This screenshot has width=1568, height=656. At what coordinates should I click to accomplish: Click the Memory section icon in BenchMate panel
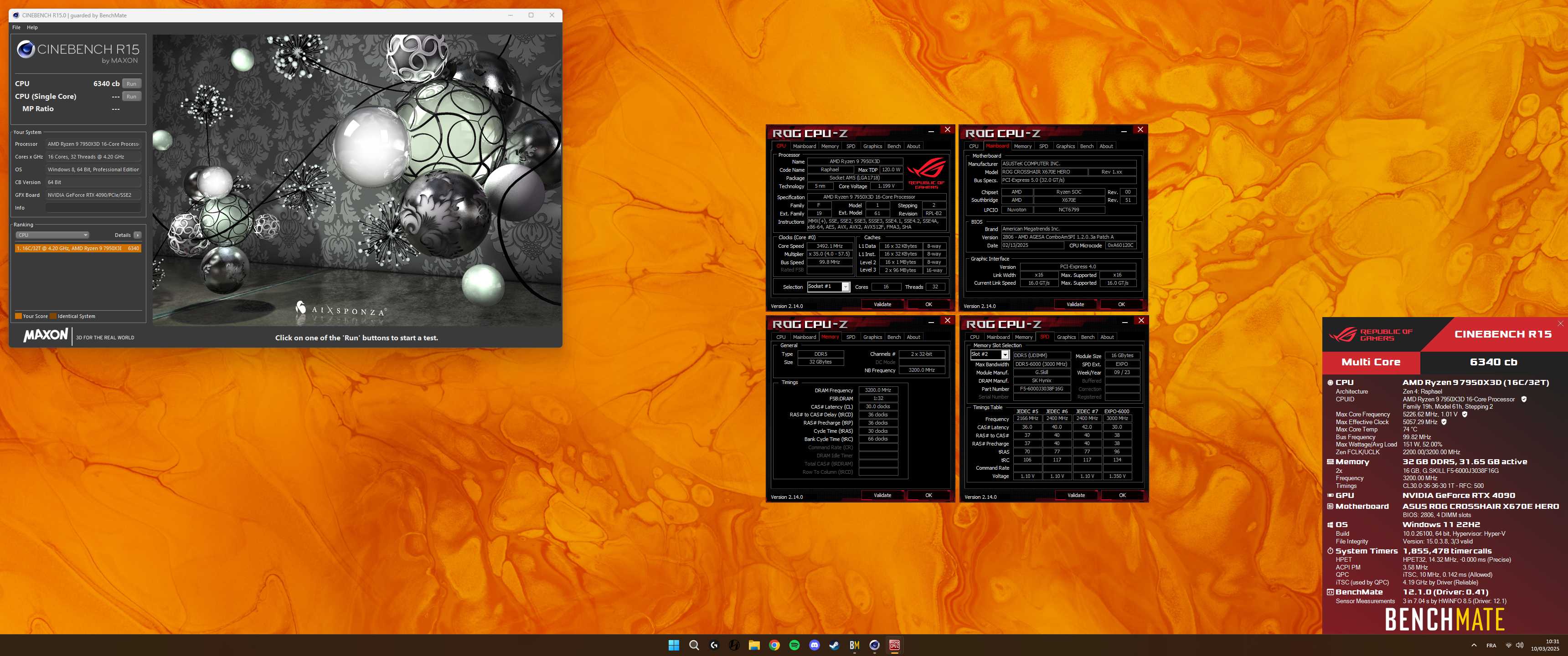tap(1330, 462)
